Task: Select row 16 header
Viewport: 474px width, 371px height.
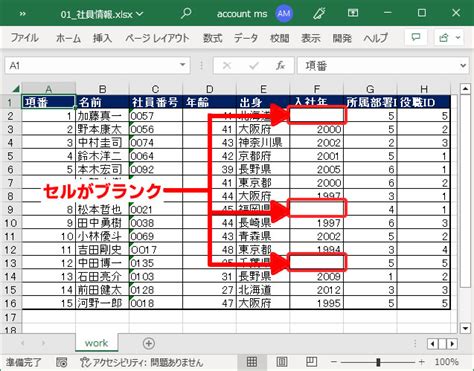Action: click(x=11, y=303)
